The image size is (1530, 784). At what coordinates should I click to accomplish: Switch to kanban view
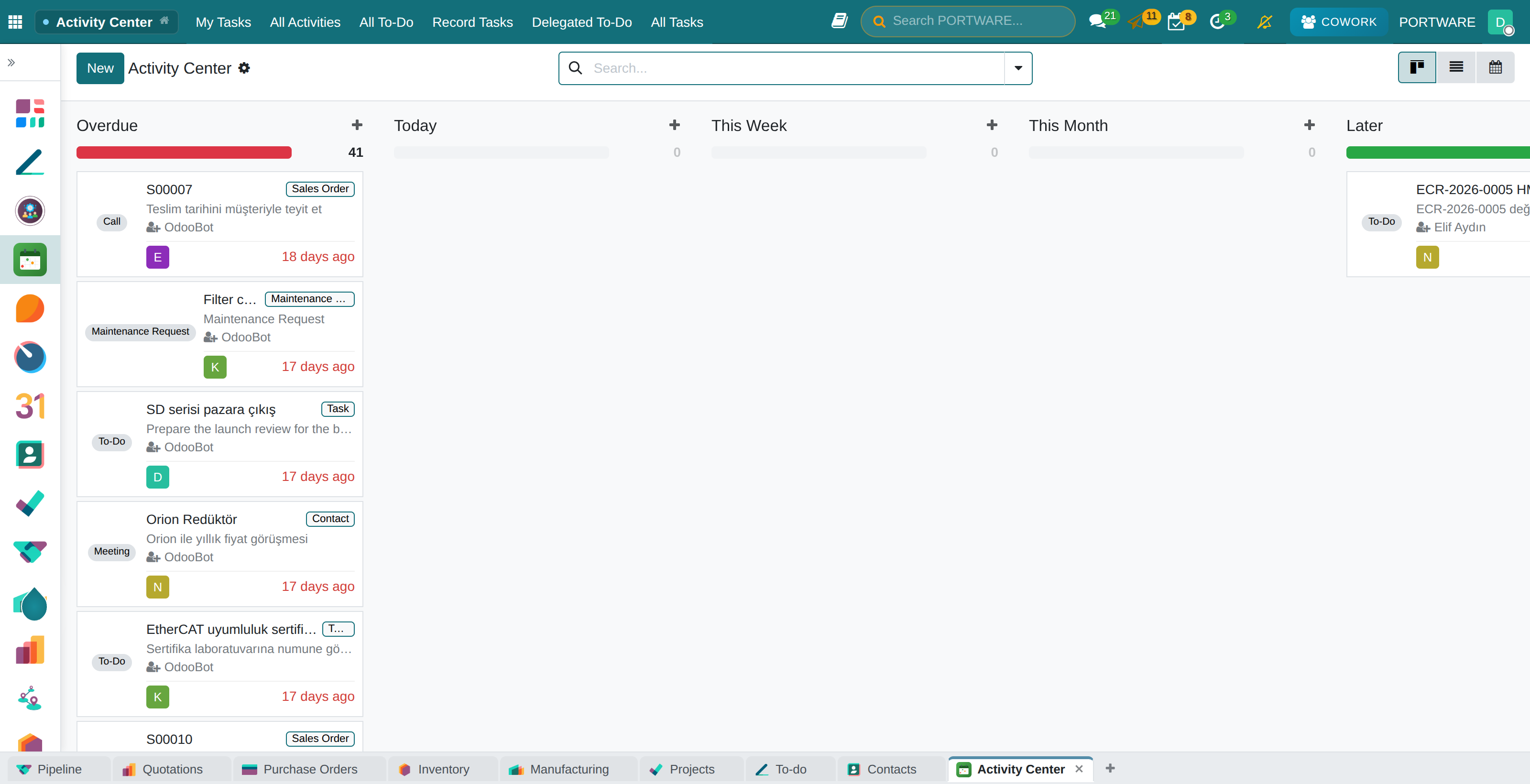pyautogui.click(x=1417, y=67)
